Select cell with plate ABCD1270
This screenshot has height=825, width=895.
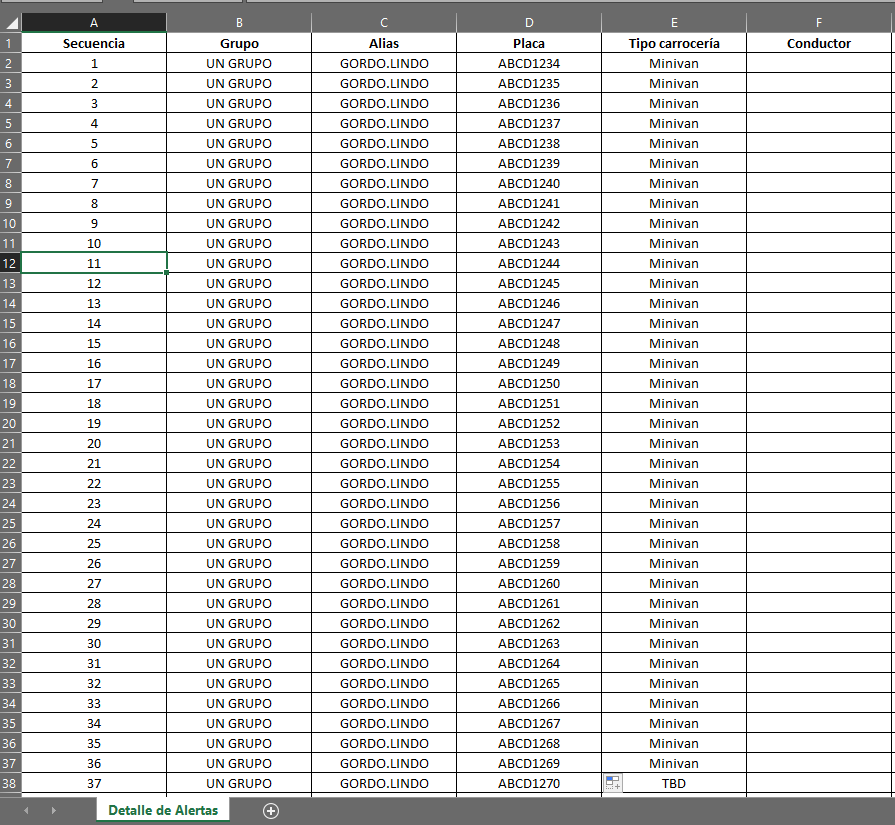(529, 783)
